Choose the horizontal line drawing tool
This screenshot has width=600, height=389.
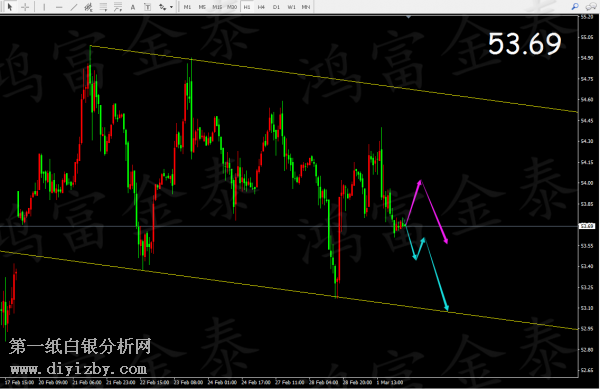[59, 7]
